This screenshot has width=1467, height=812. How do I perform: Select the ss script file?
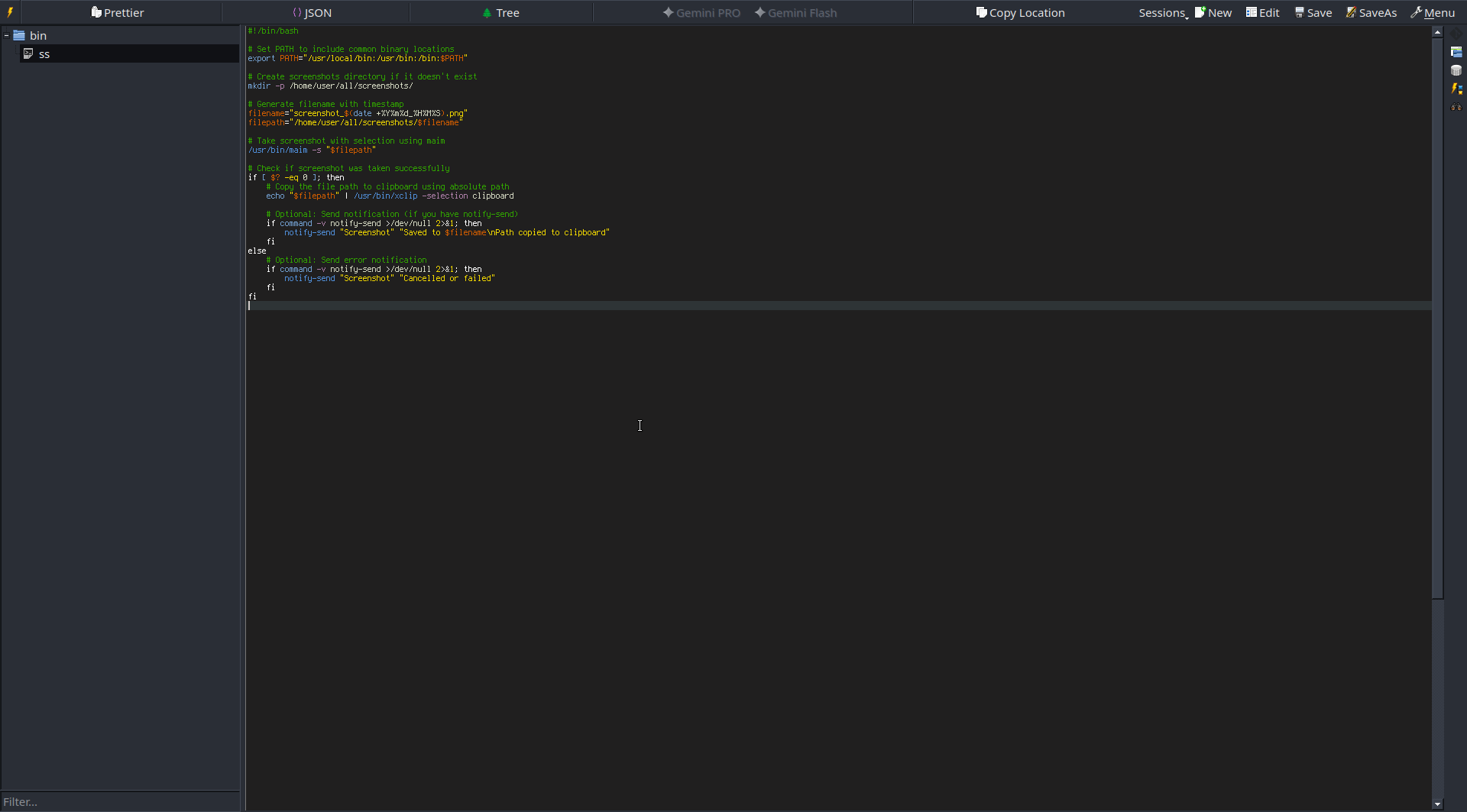point(129,53)
